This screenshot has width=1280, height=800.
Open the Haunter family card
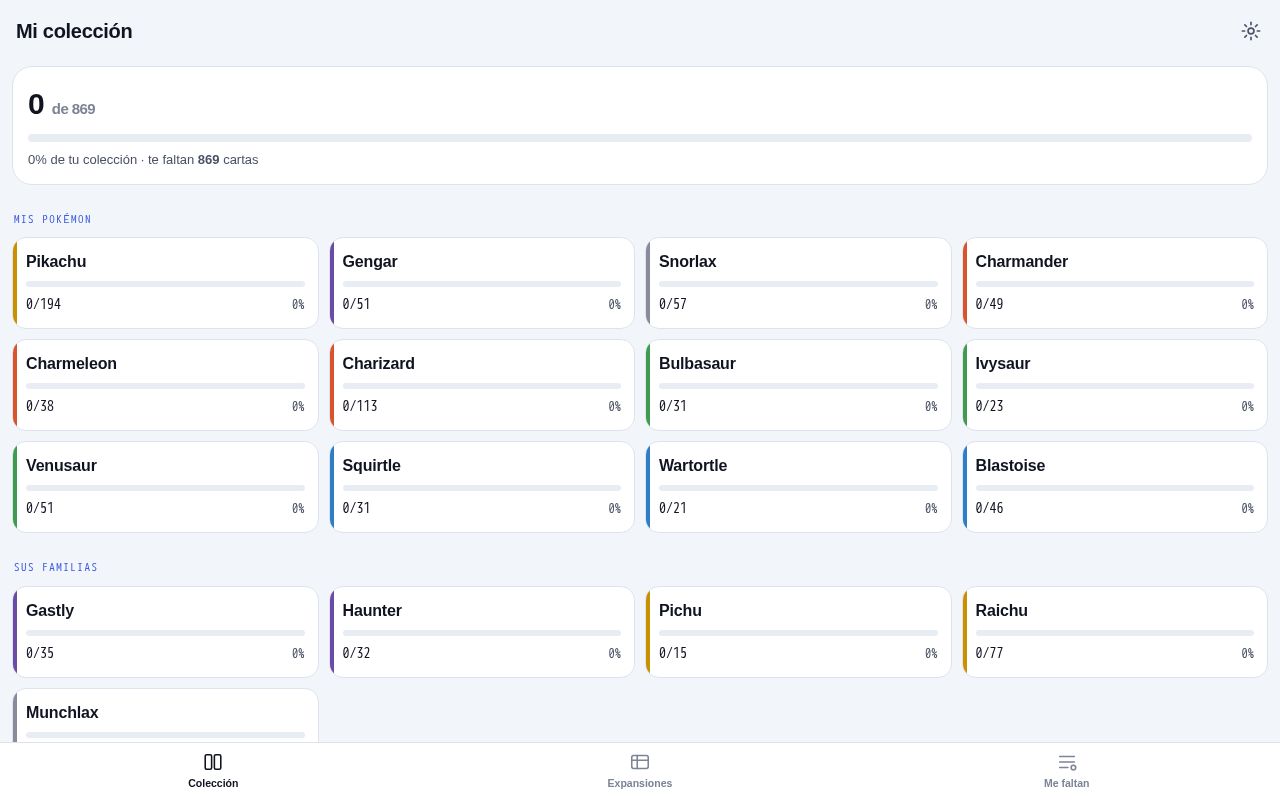click(482, 632)
